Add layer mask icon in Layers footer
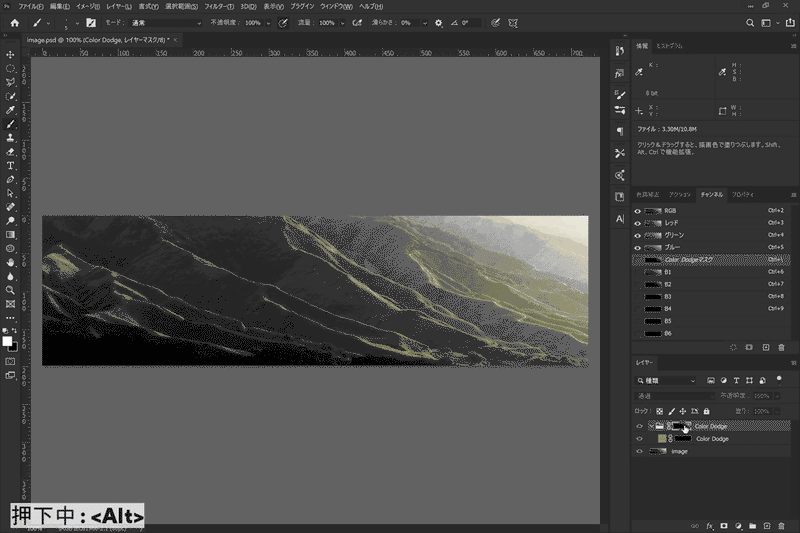Image resolution: width=800 pixels, height=533 pixels. (723, 526)
